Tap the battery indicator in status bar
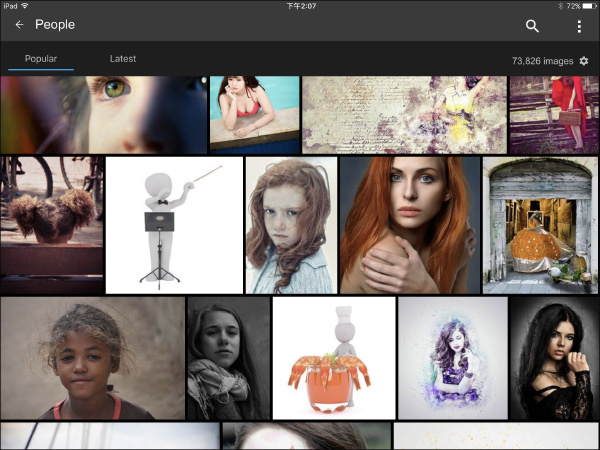The height and width of the screenshot is (450, 600). [587, 5]
